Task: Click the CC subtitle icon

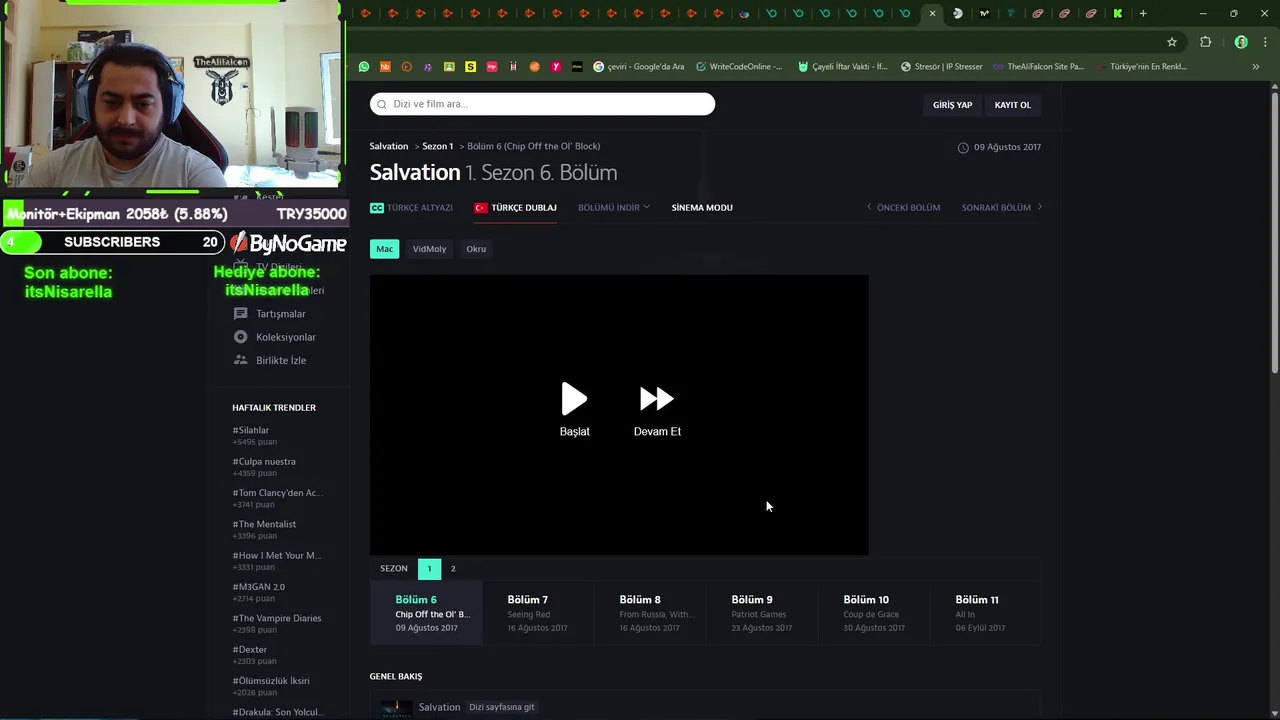Action: tap(377, 208)
